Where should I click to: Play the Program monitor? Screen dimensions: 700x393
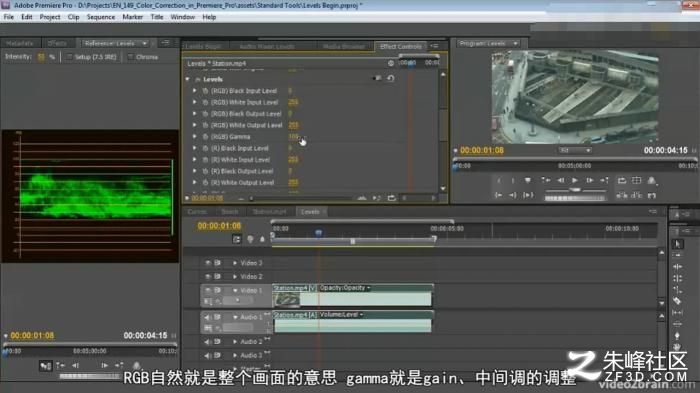point(575,180)
